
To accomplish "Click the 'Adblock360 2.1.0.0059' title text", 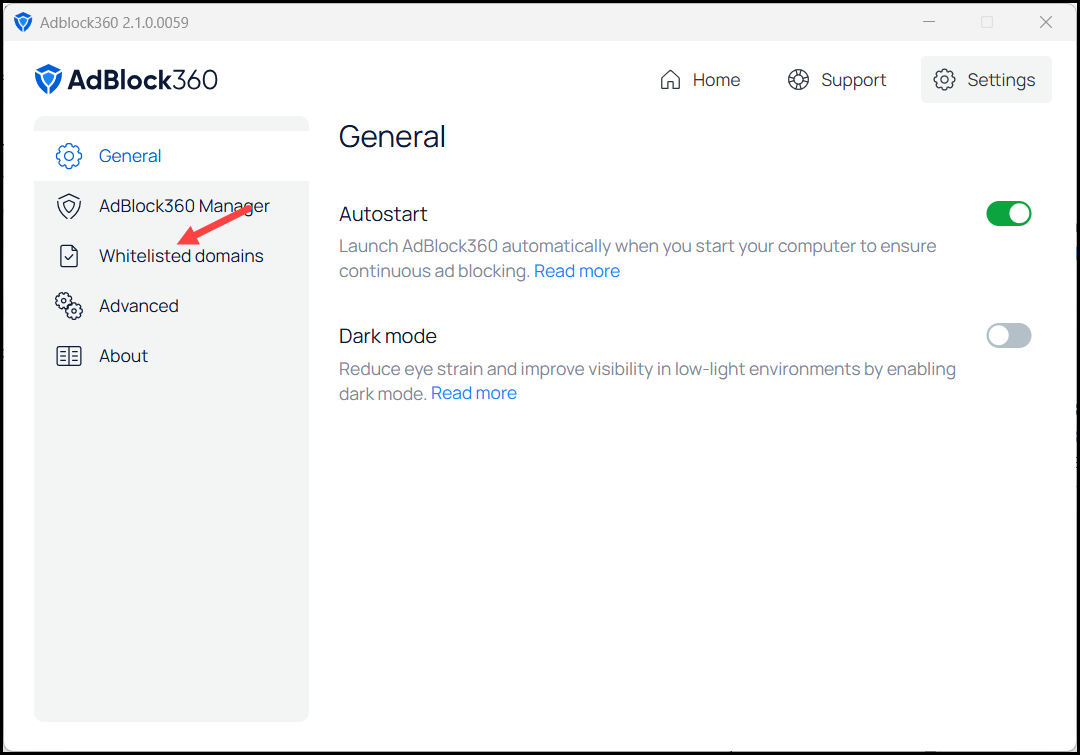I will (x=114, y=23).
